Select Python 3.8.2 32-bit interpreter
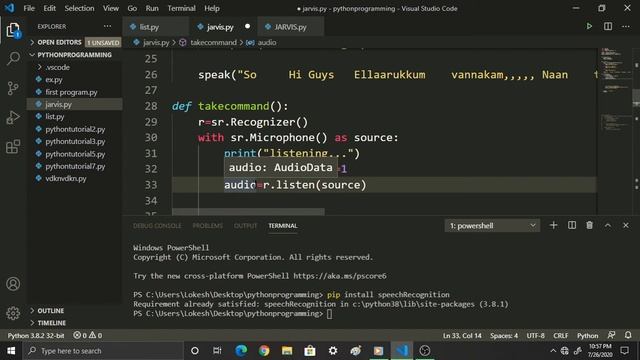Image resolution: width=640 pixels, height=360 pixels. coord(36,336)
